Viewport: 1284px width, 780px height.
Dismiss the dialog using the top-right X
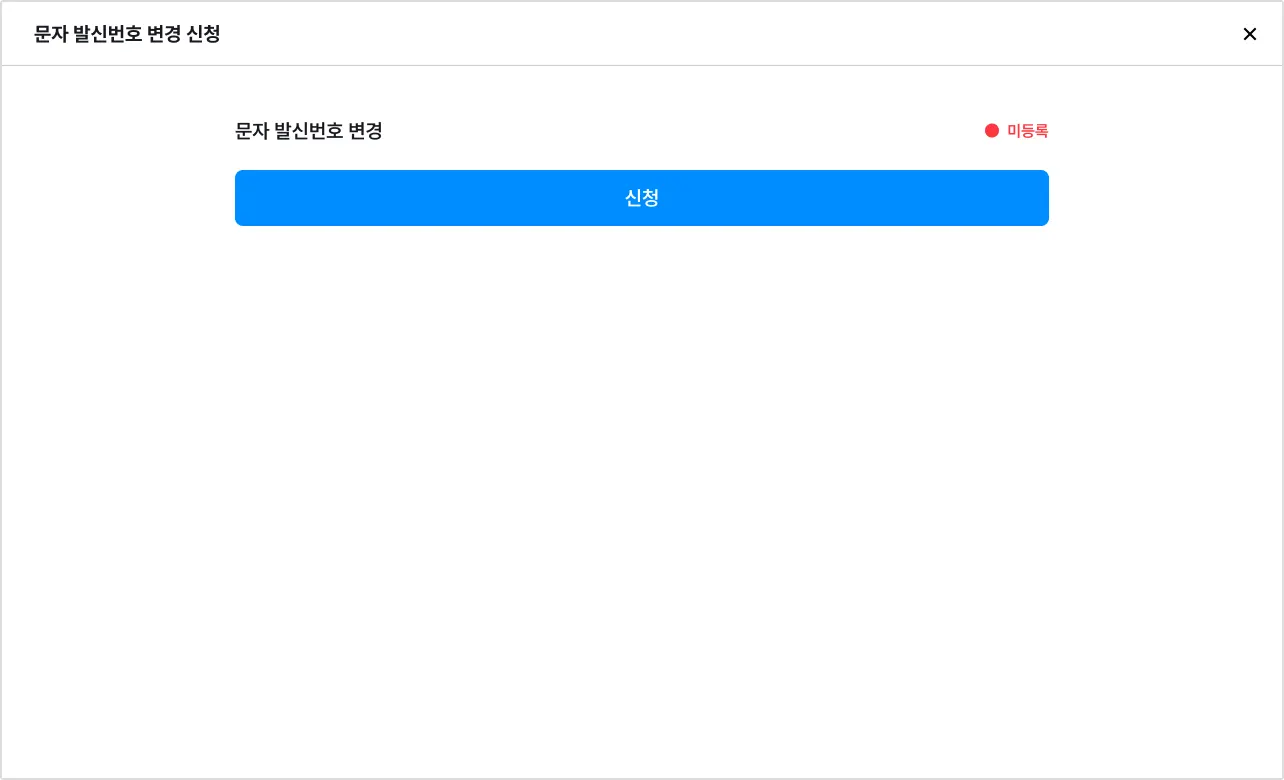coord(1249,34)
